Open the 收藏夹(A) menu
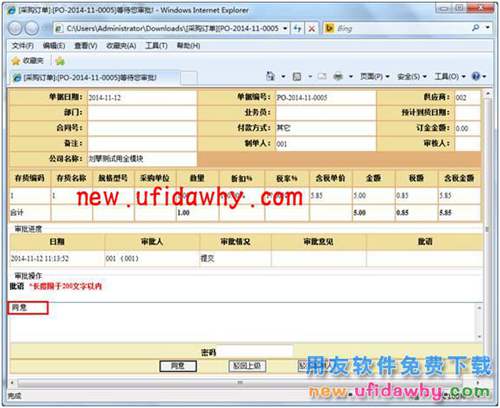The width and height of the screenshot is (500, 408). click(x=121, y=45)
